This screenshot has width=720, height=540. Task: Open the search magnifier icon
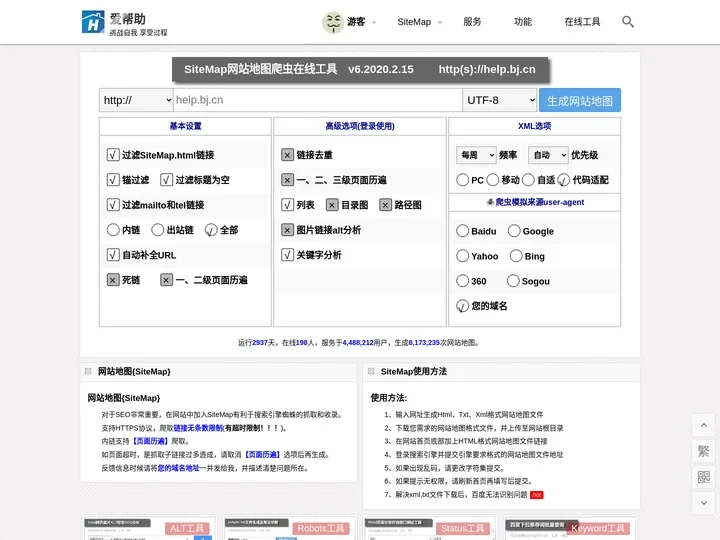point(628,22)
